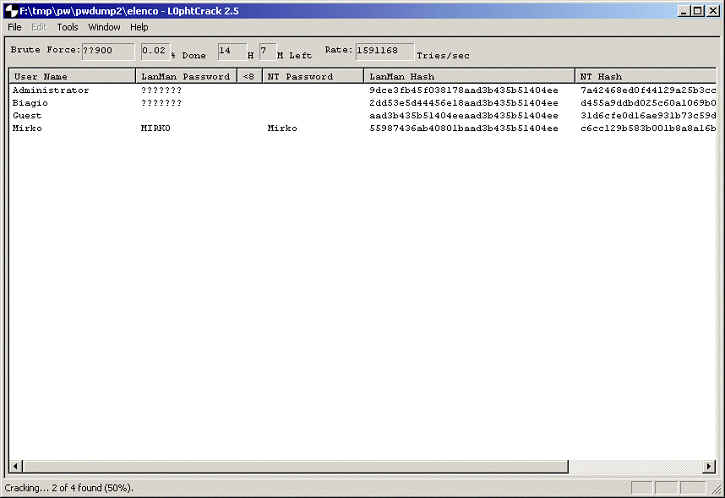Click LanMan hash starting 2dd53e5d44456e18
Viewport: 725px width, 498px height.
click(464, 103)
